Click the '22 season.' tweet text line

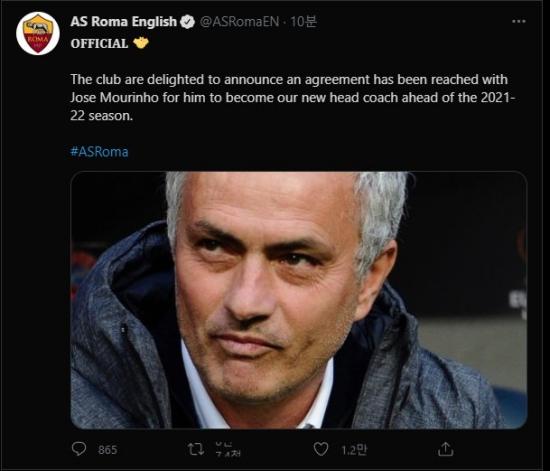(x=102, y=116)
